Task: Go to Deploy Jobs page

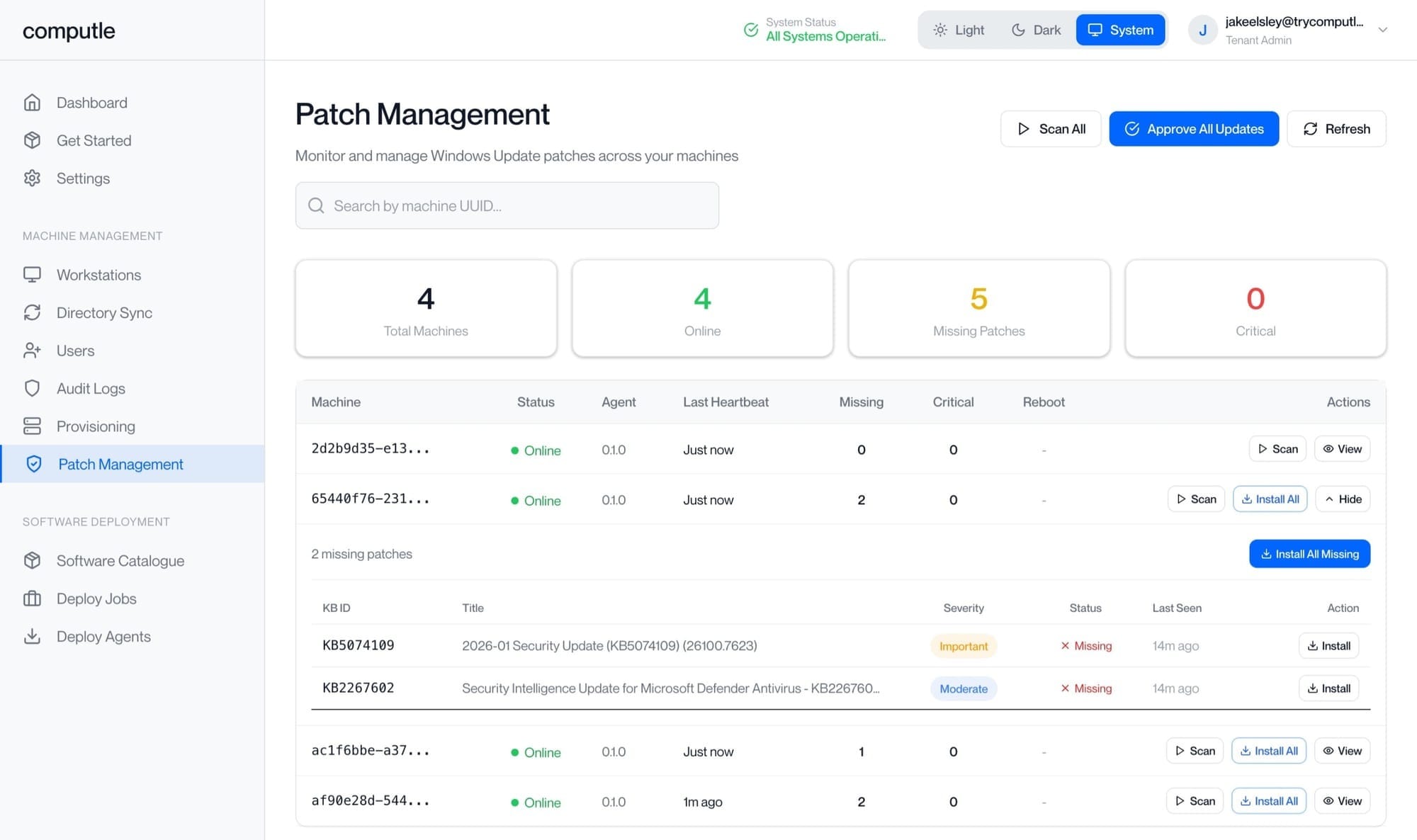Action: (x=96, y=598)
